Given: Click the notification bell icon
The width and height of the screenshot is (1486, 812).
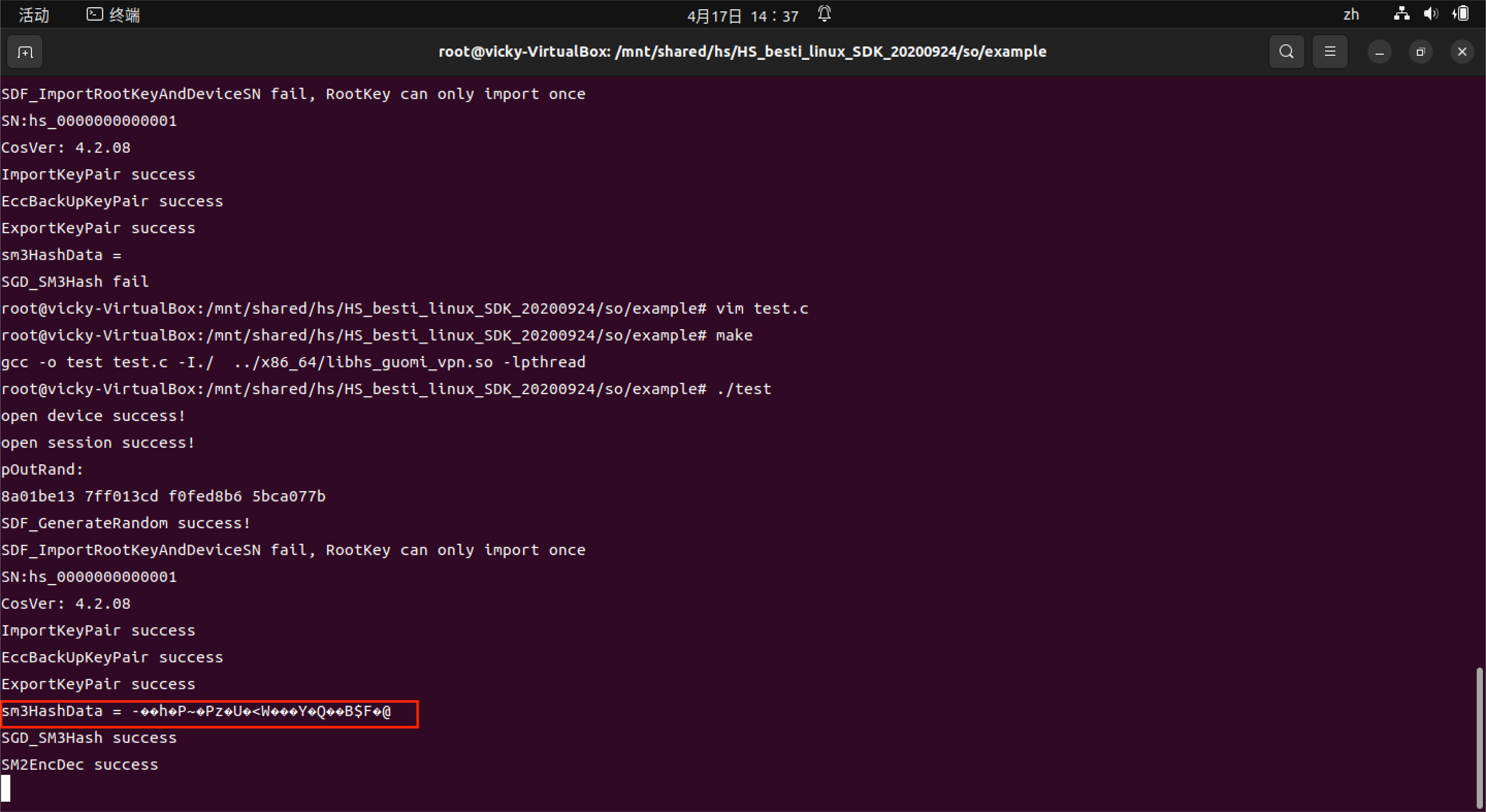Looking at the screenshot, I should [825, 14].
